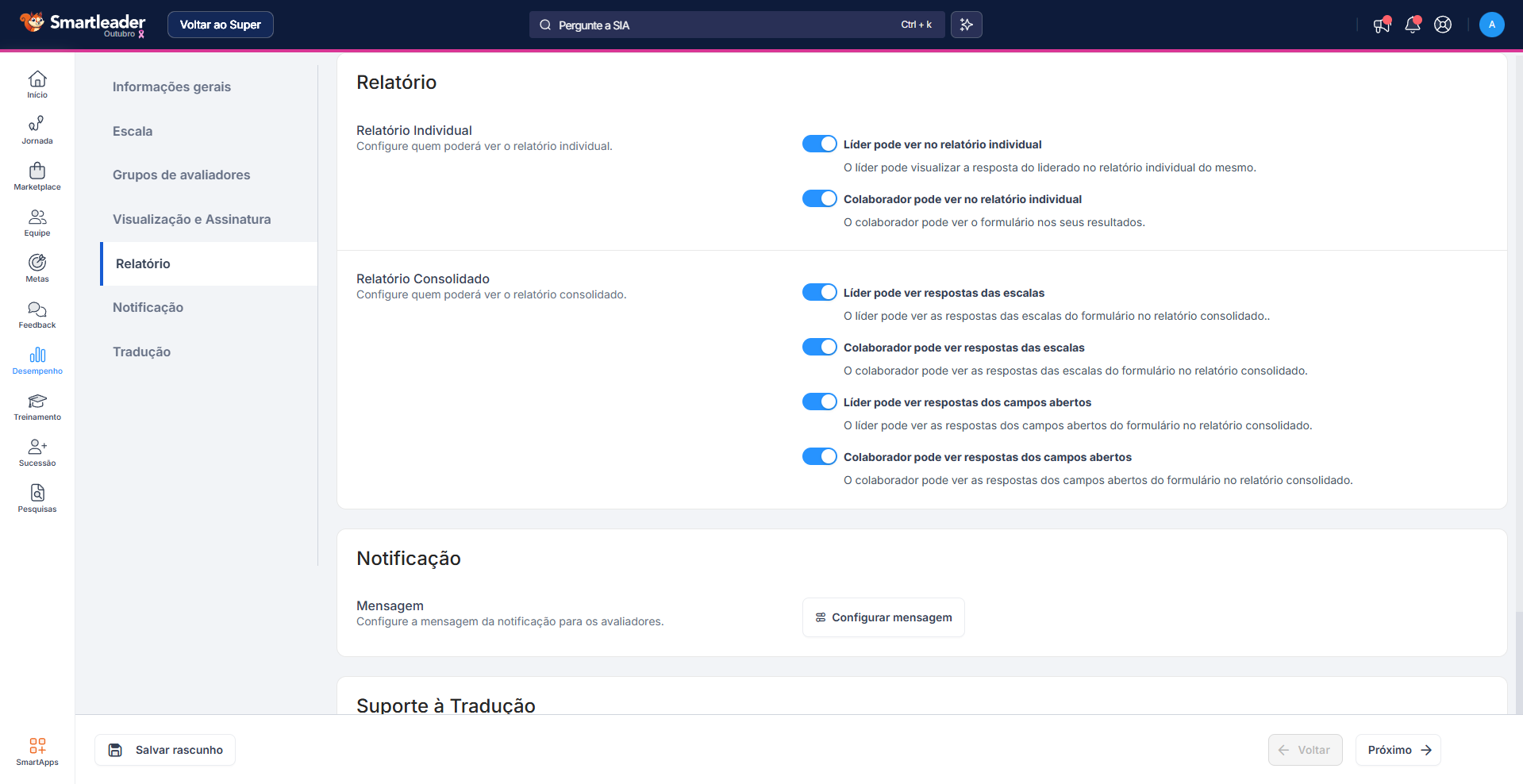Open the Início home icon
Screen dimensions: 1523x784
point(37,84)
